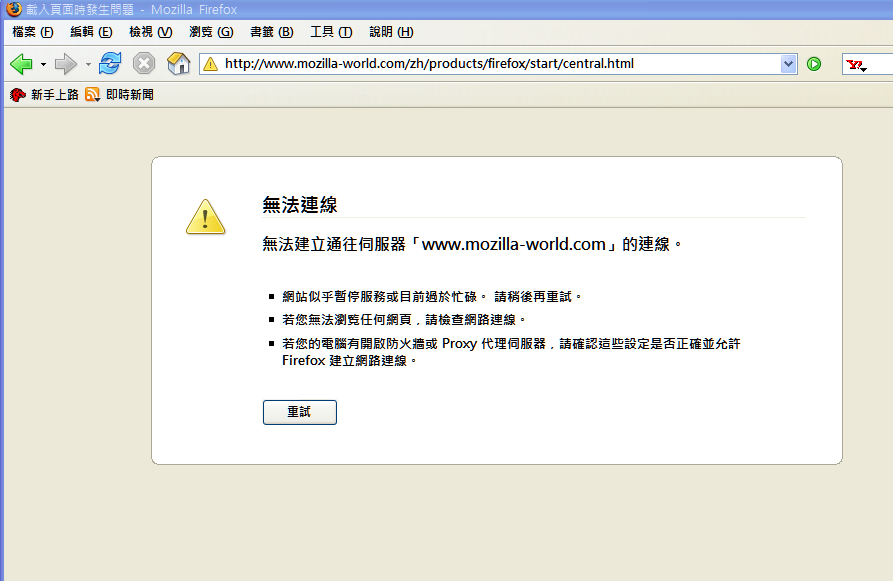
Task: Click the grey Forward arrow button
Action: coord(65,64)
